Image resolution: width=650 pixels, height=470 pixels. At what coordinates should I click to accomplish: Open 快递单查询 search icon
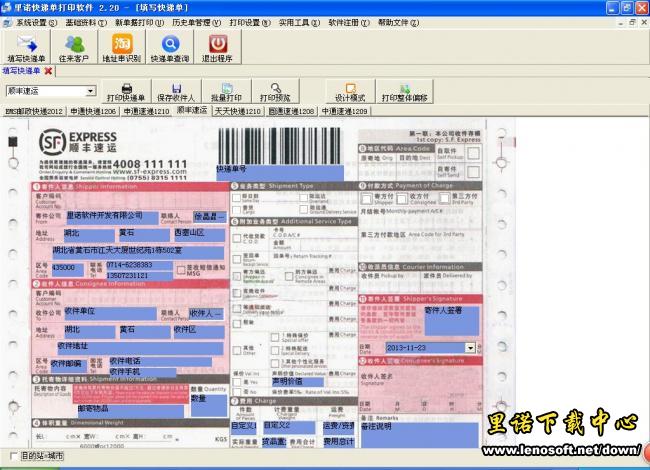170,47
